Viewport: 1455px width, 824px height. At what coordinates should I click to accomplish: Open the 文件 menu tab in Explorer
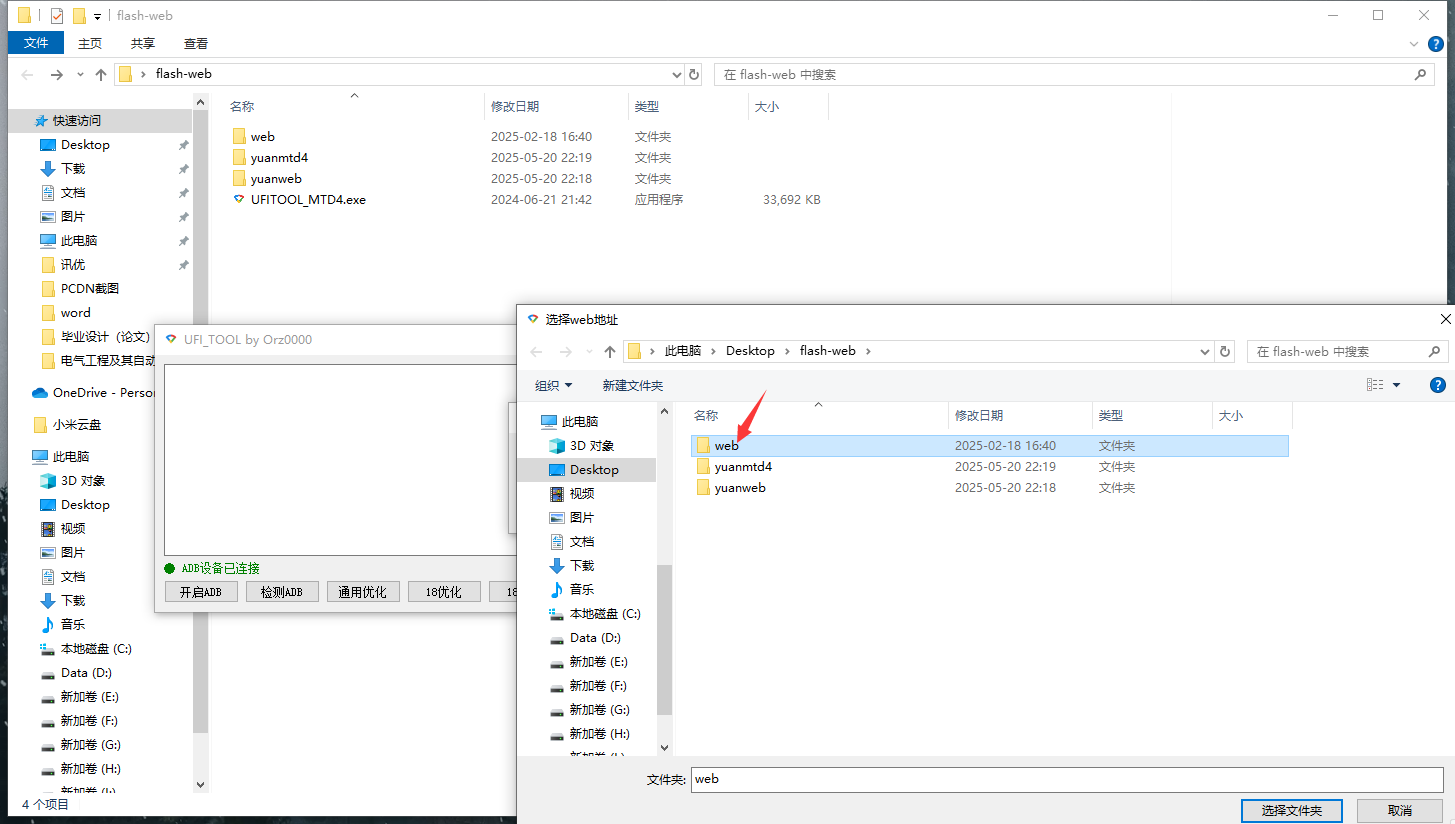click(36, 43)
